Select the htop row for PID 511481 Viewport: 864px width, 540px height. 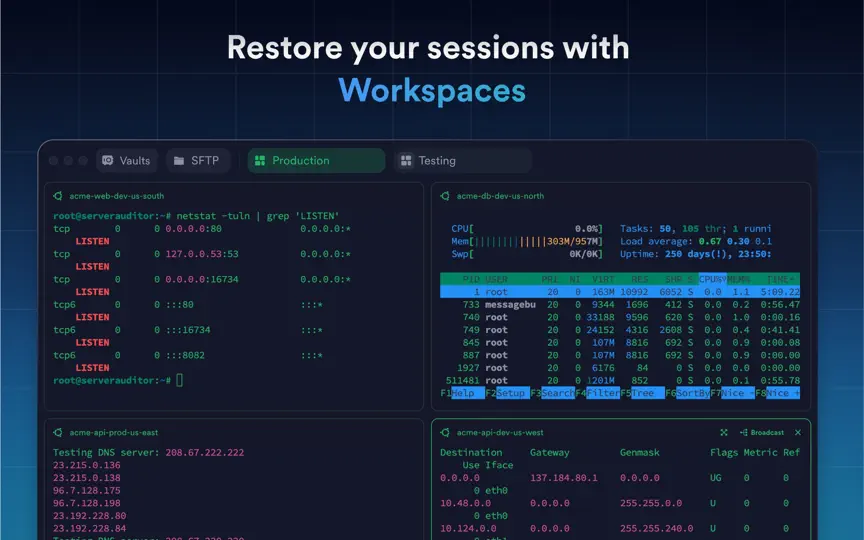tap(620, 381)
